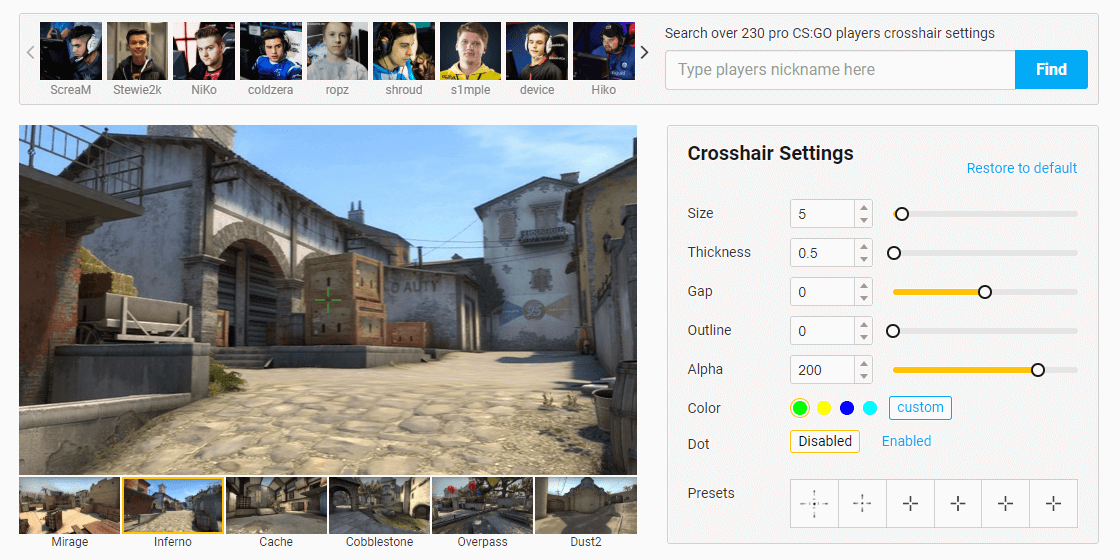
Task: Switch preview map to Mirage
Action: click(x=69, y=506)
